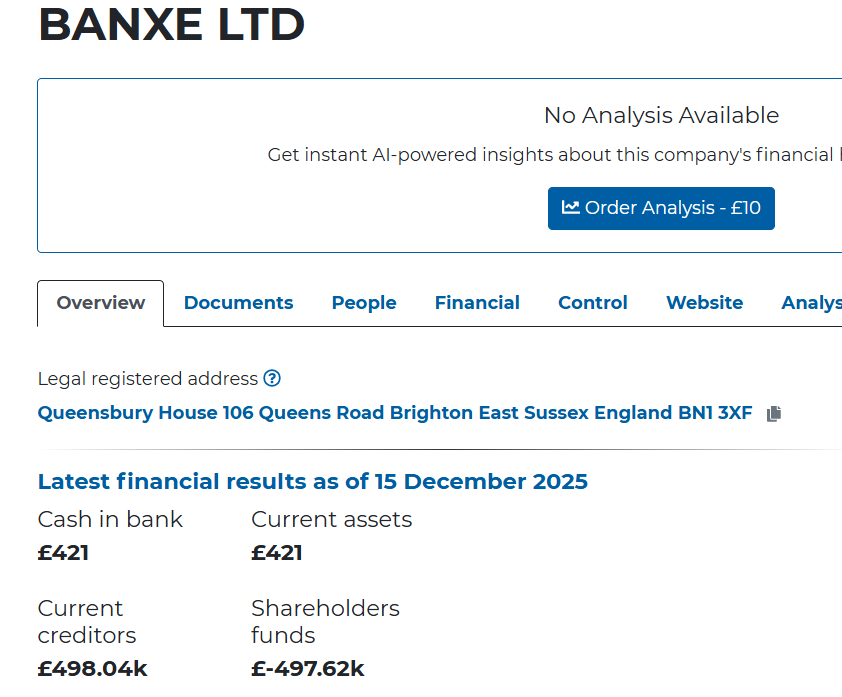Click the Current creditors £498.04k value
Viewport: 842px width, 697px height.
tap(92, 668)
